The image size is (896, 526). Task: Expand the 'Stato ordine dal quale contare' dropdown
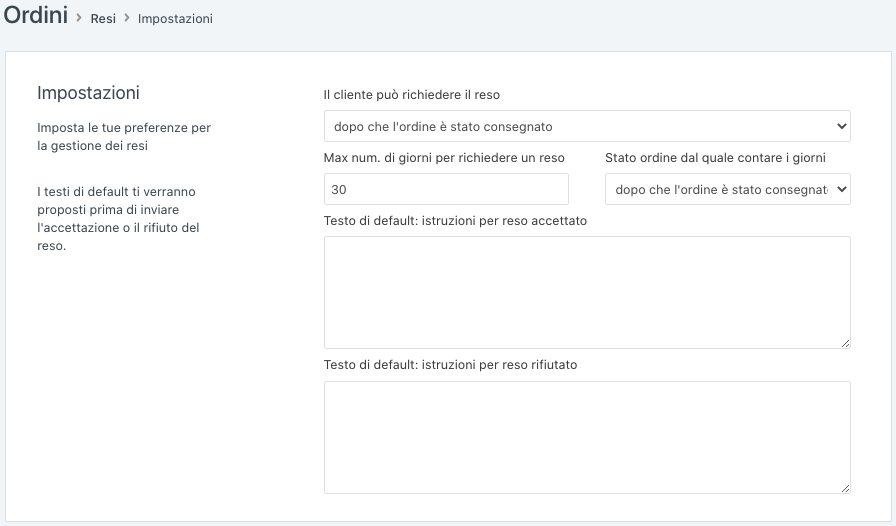727,189
